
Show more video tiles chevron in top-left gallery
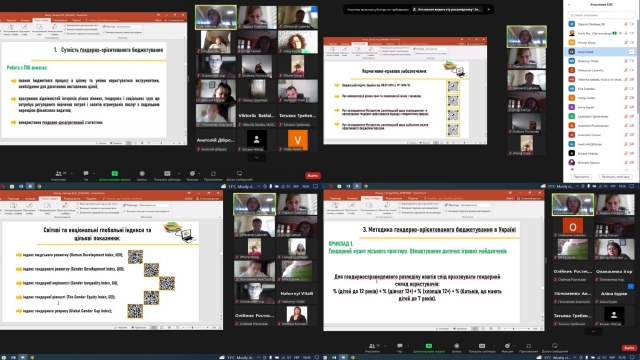[256, 158]
